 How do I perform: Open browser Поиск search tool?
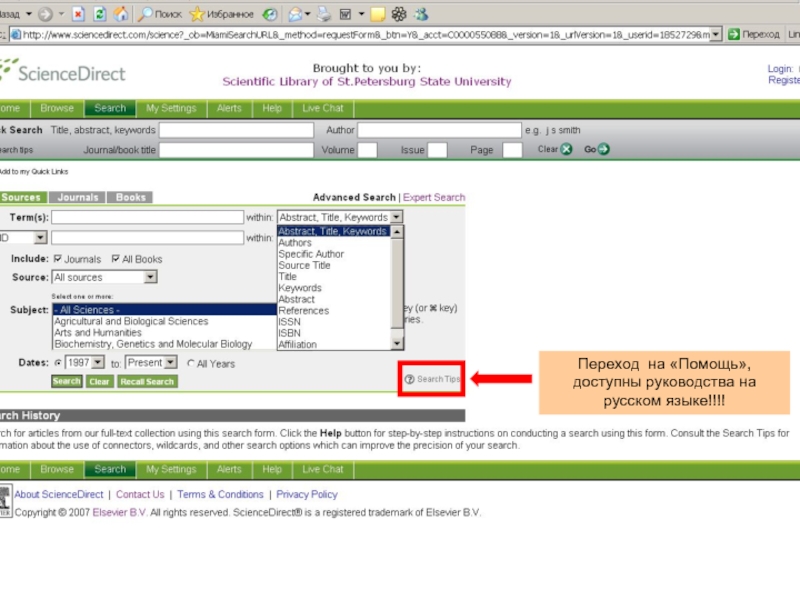160,14
